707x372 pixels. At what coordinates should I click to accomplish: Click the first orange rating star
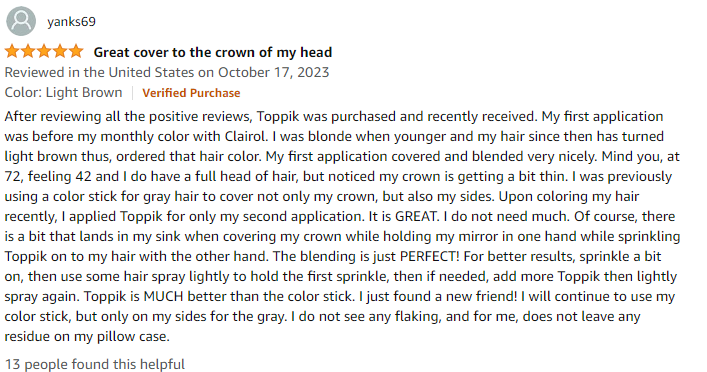click(12, 51)
